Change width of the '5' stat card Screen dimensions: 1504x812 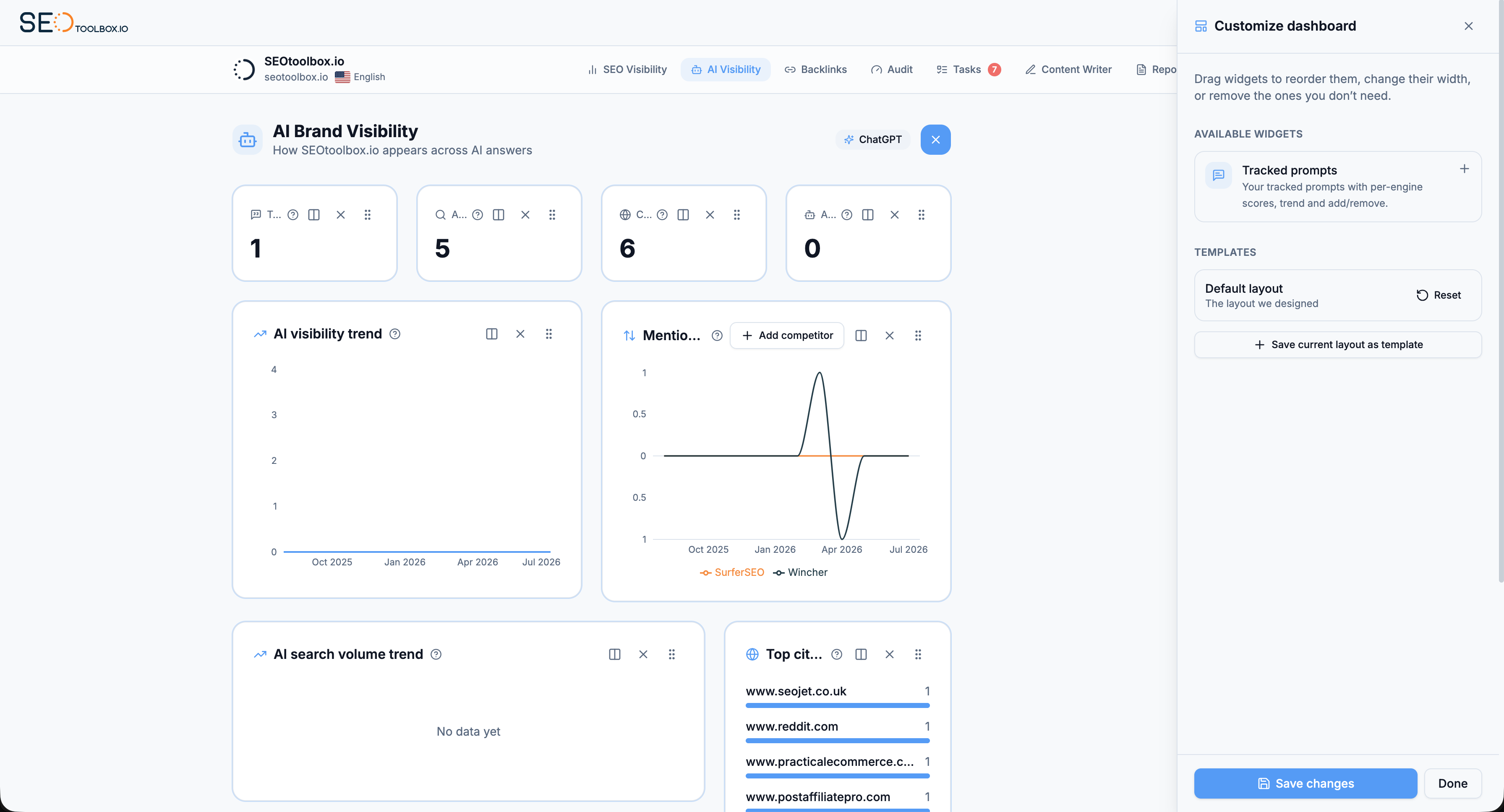[499, 215]
